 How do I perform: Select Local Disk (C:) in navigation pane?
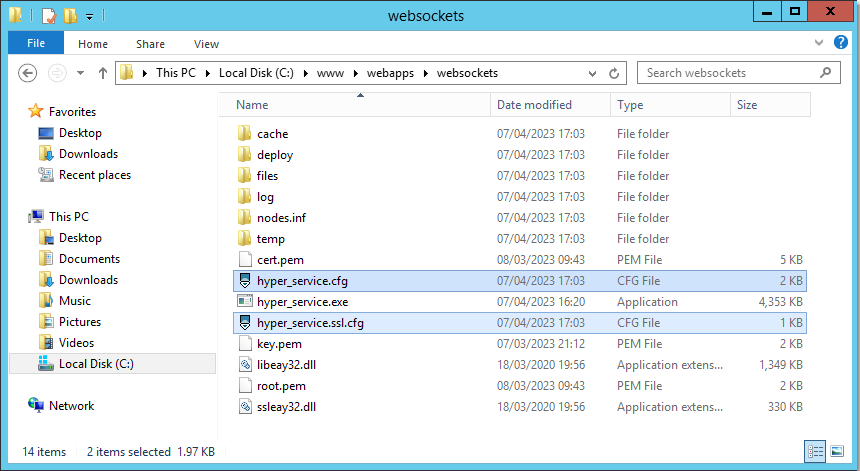coord(96,364)
